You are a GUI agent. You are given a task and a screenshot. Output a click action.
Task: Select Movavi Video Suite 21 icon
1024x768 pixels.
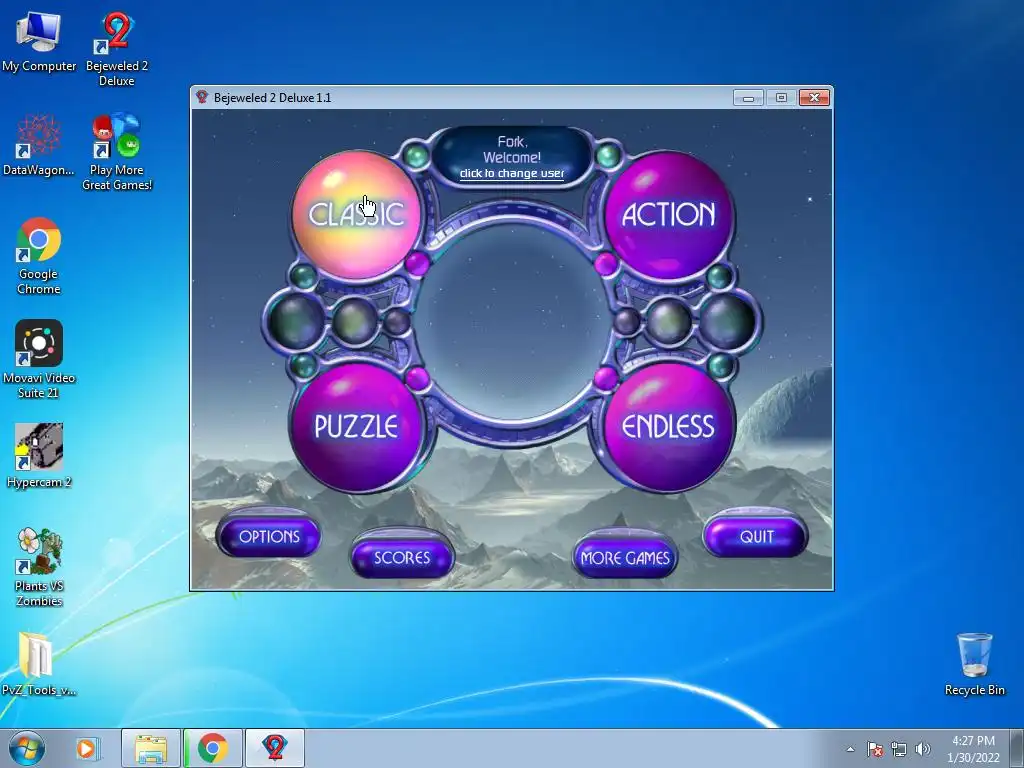tap(39, 360)
